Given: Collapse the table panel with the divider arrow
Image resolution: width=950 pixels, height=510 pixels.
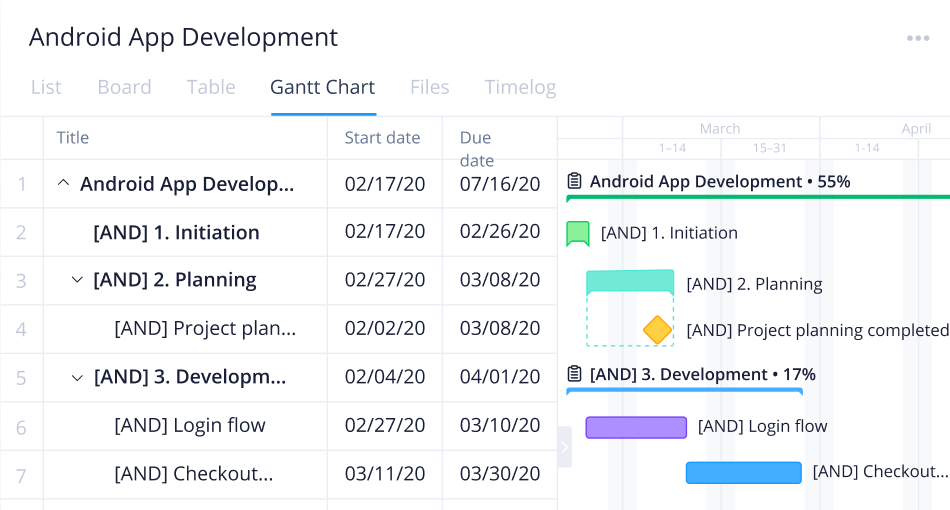Looking at the screenshot, I should click(x=564, y=446).
